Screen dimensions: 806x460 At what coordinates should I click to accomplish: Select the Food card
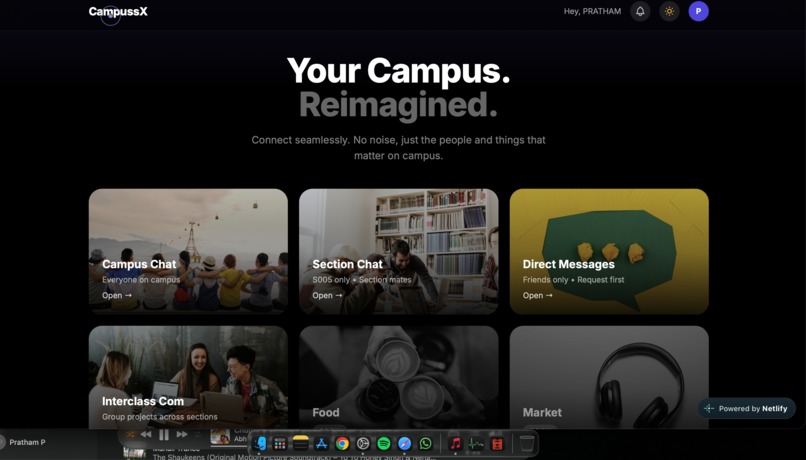click(x=398, y=377)
